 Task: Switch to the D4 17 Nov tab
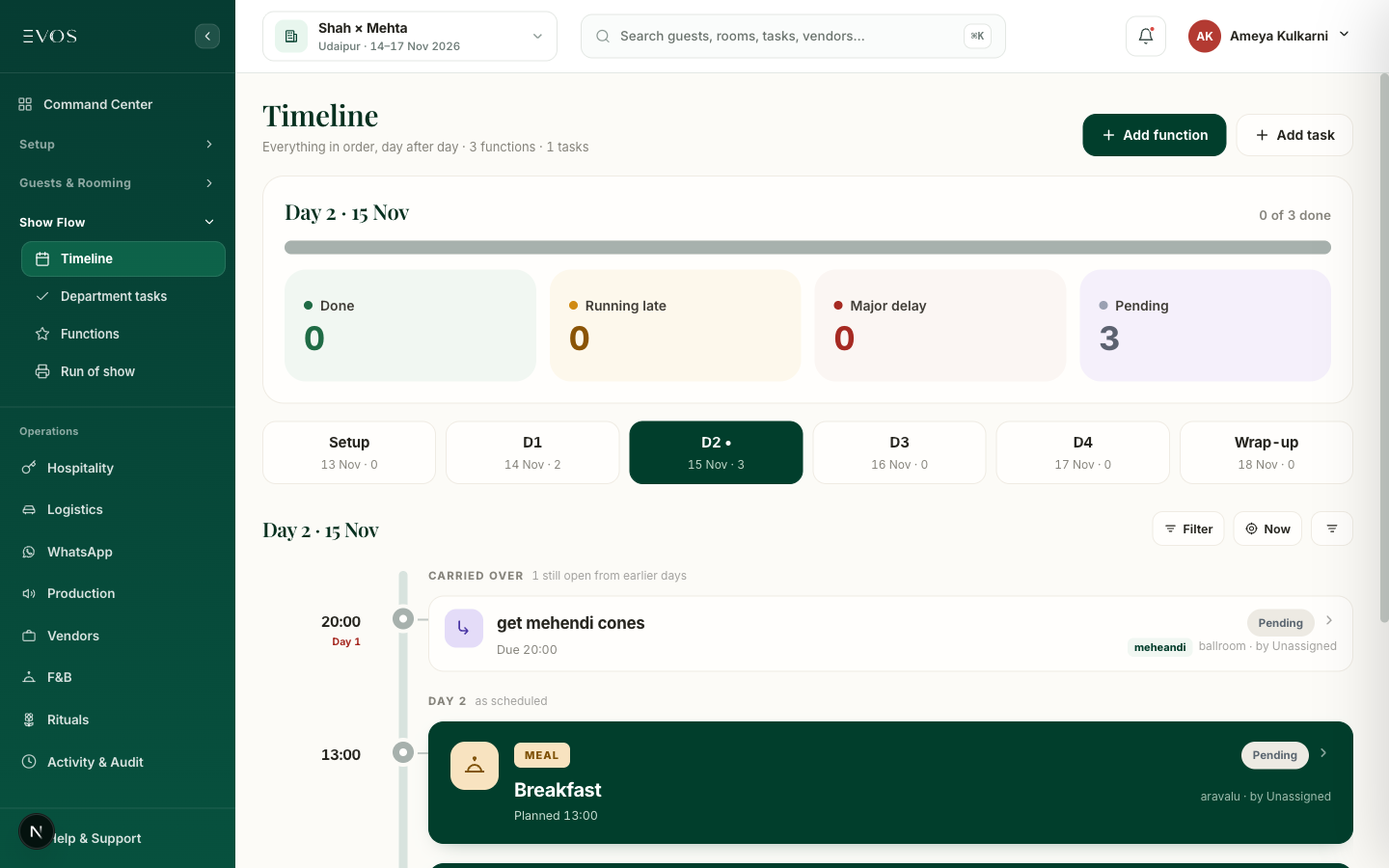coord(1083,452)
